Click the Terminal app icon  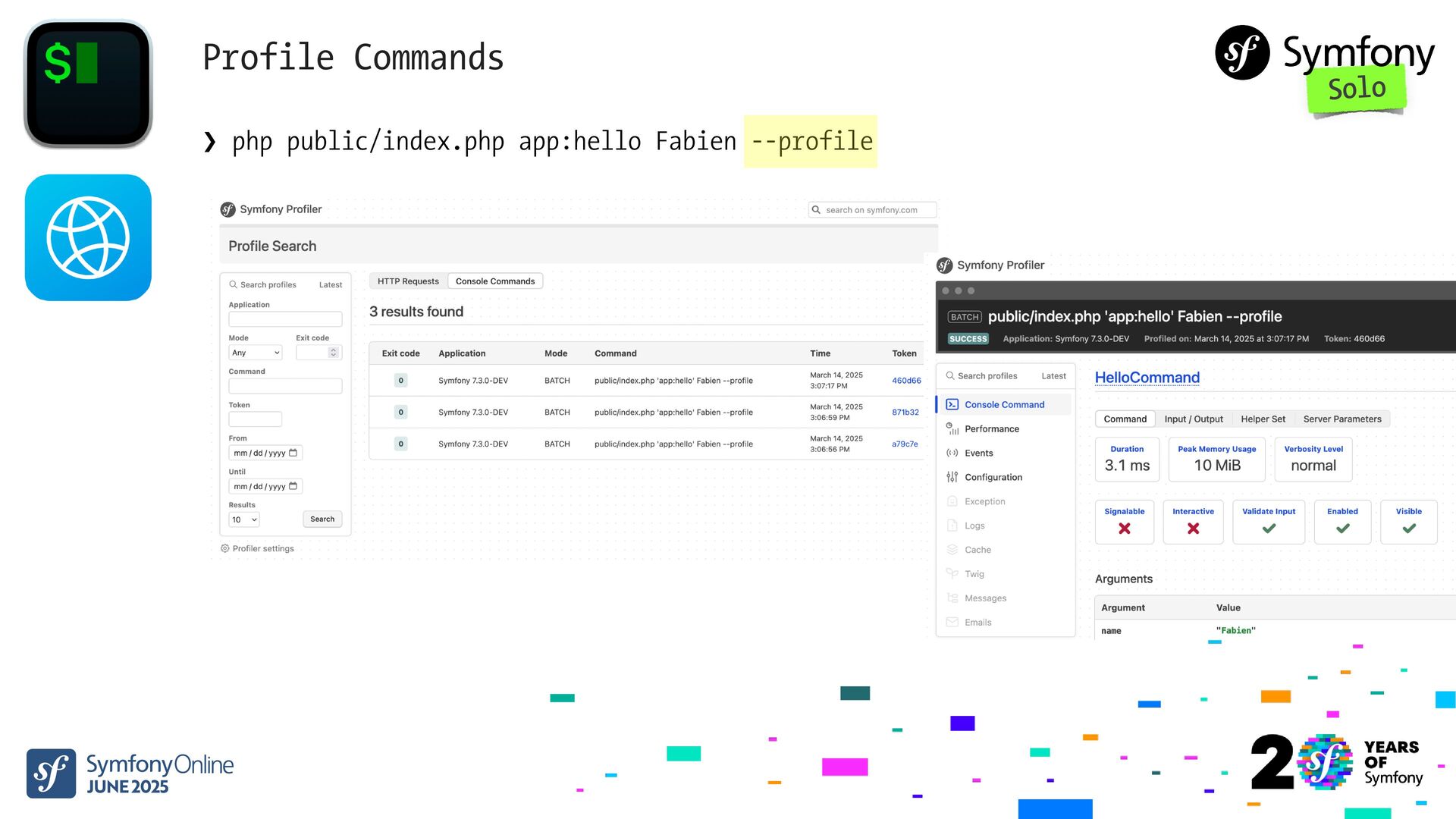88,83
